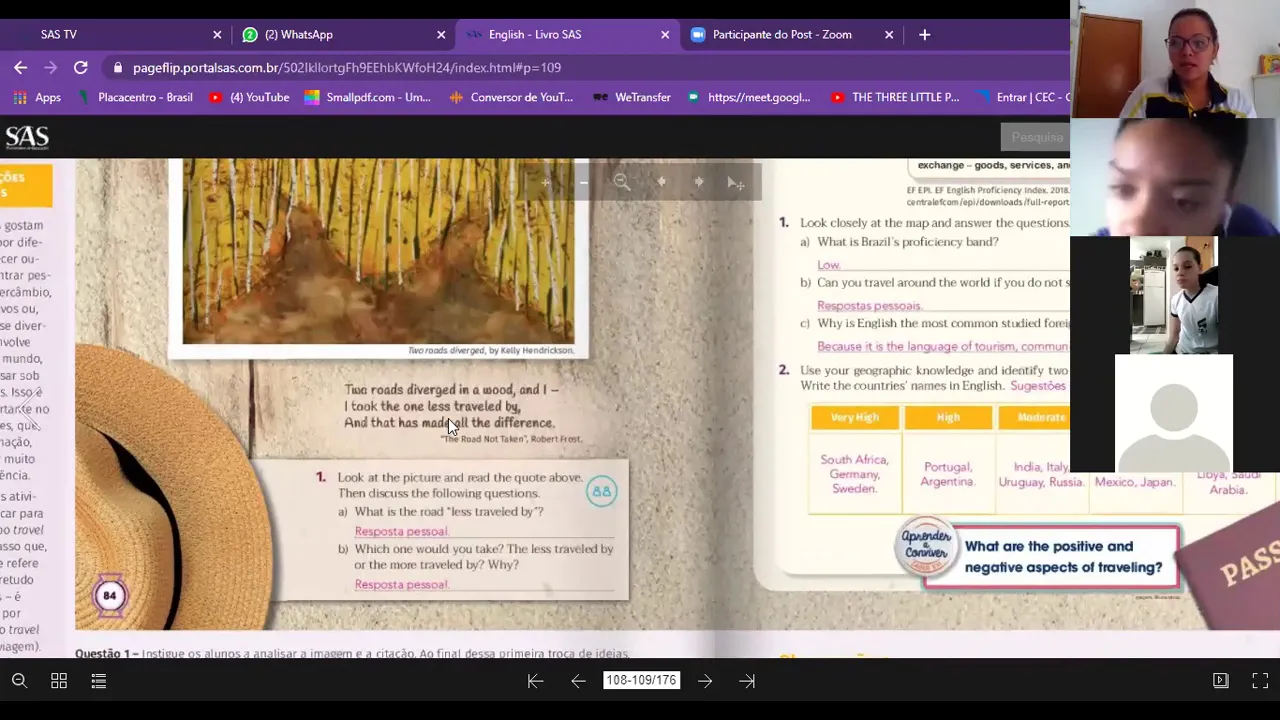Click the 'Portugal, Argentina' cell
1280x720 pixels.
(948, 474)
